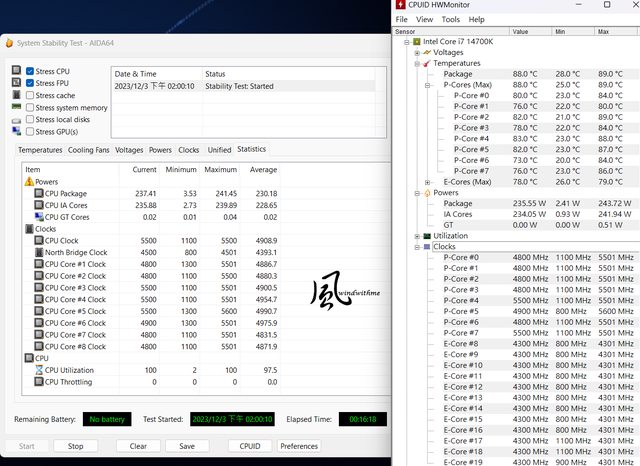640x466 pixels.
Task: Click the CPU Utilization hourglass icon
Action: coord(38,370)
